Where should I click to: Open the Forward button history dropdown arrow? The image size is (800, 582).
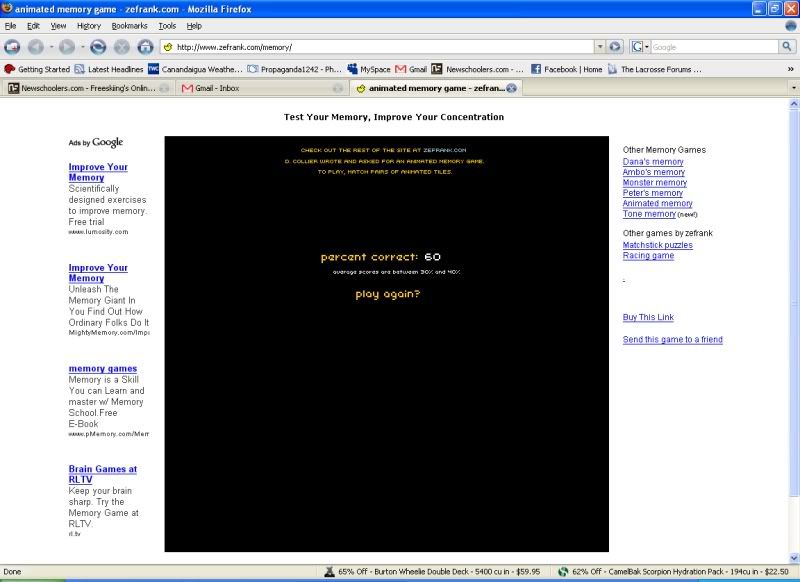point(83,47)
